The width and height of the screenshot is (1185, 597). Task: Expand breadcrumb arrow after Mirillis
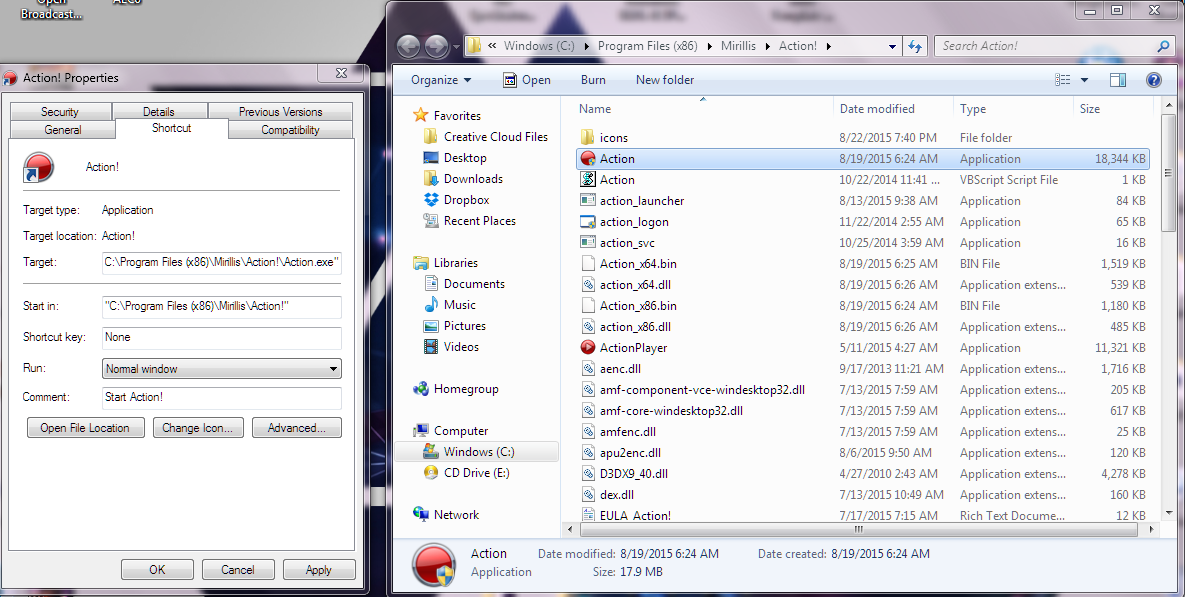(x=767, y=46)
